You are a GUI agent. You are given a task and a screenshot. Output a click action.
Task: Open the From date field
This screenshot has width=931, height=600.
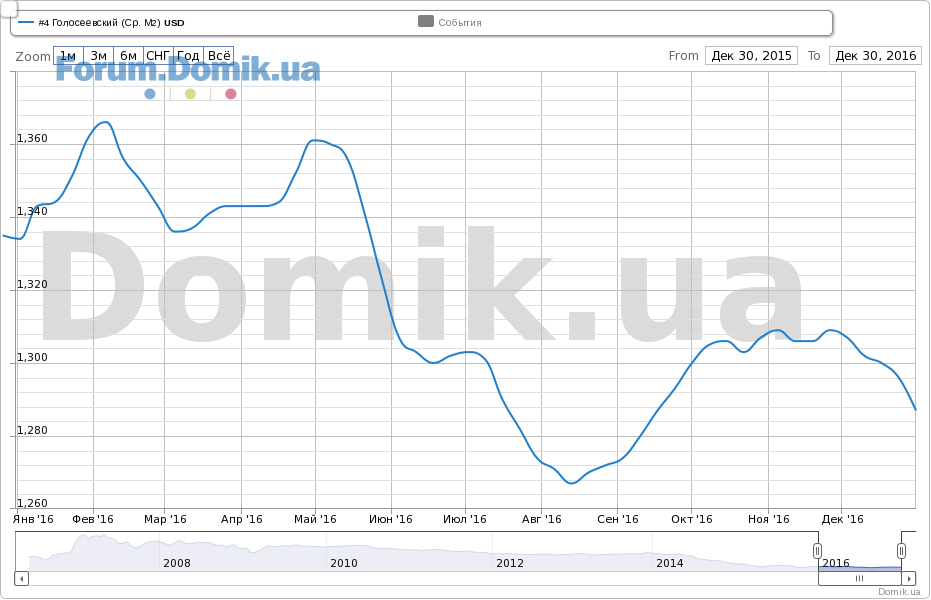tap(751, 56)
